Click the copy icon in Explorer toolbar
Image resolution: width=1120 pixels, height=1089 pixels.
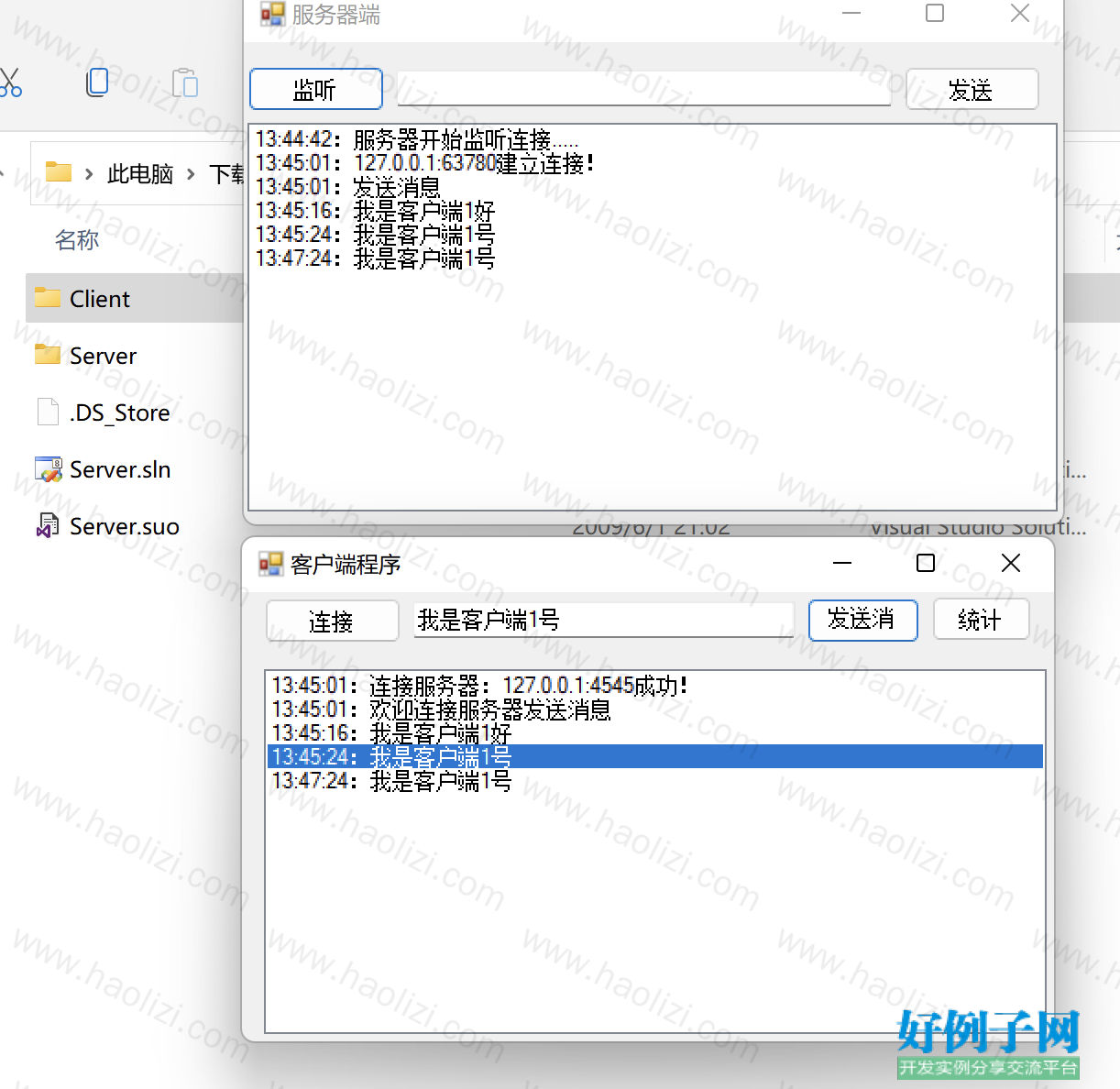pos(97,82)
